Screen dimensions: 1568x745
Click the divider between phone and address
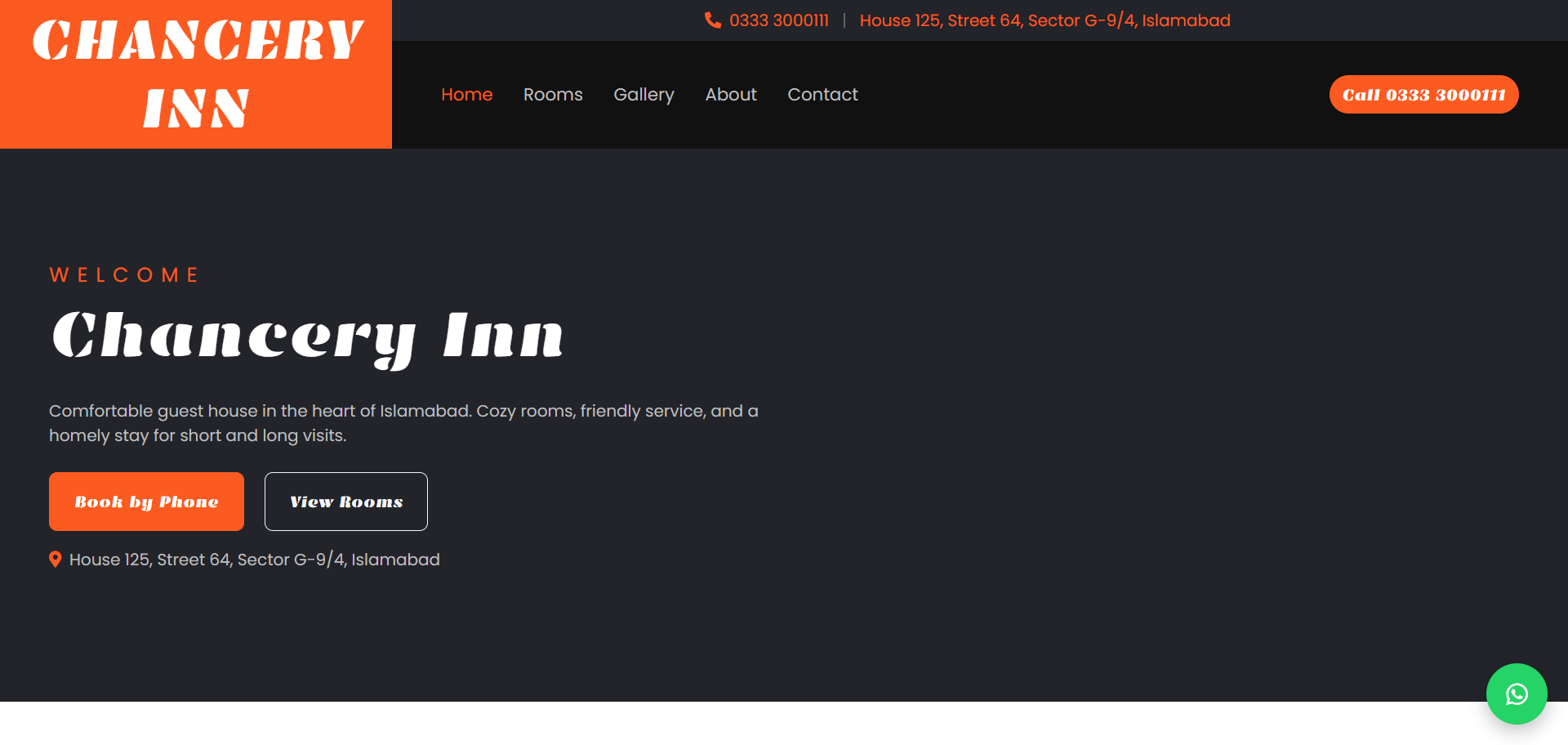(844, 20)
